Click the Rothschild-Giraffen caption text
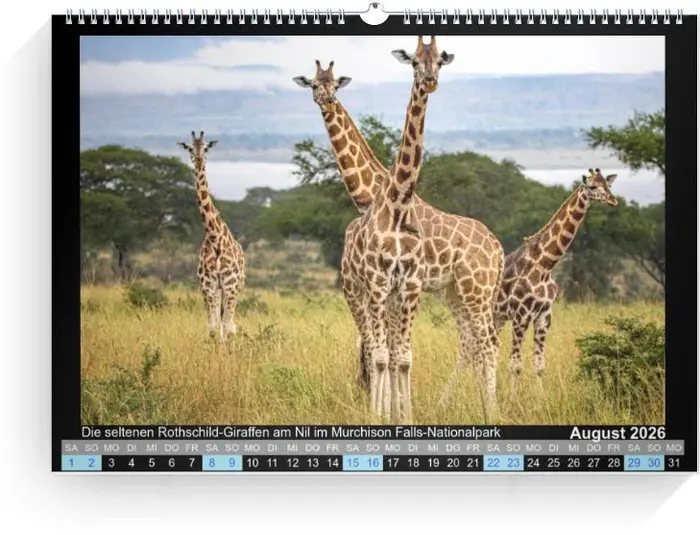The height and width of the screenshot is (535, 700). pos(291,432)
